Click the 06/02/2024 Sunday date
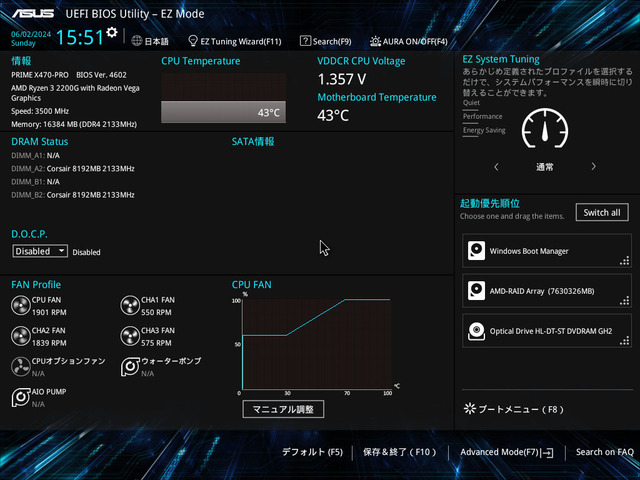This screenshot has width=640, height=480. tap(31, 38)
